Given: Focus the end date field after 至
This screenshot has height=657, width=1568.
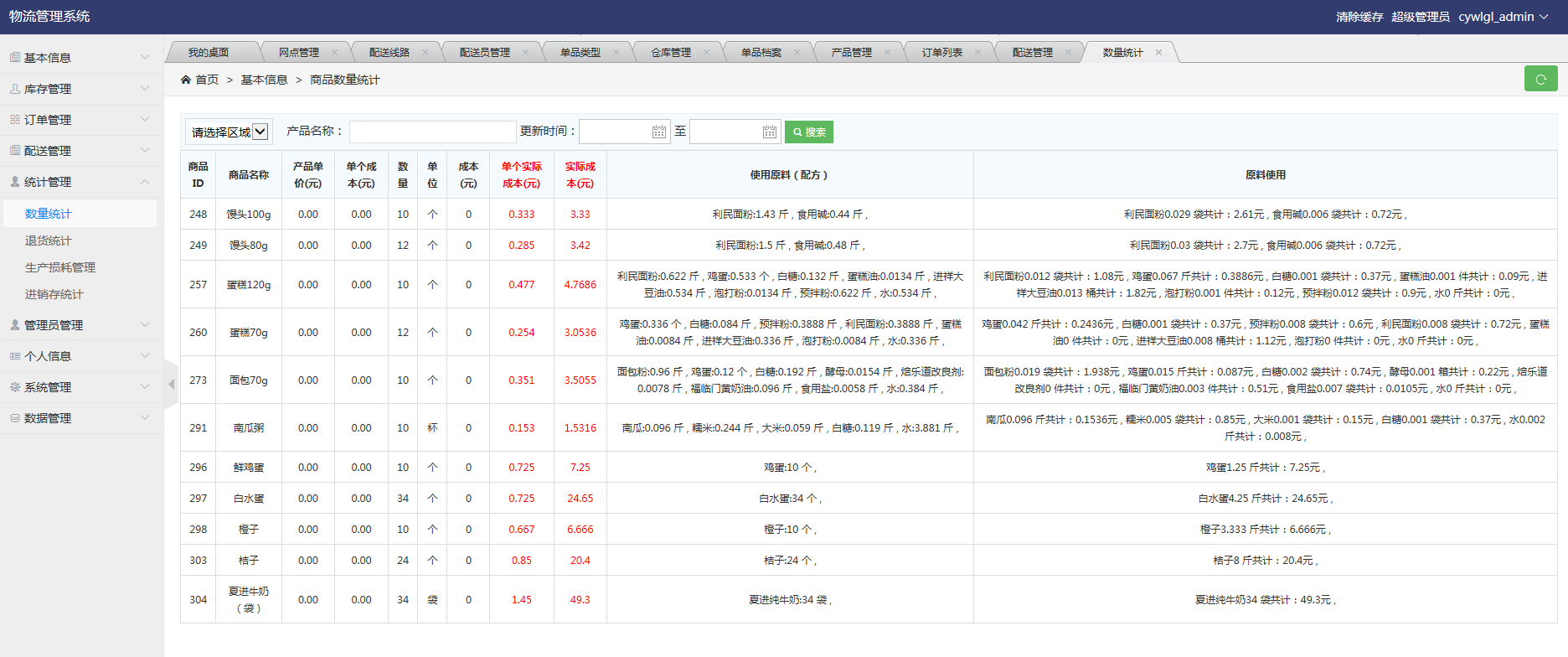Looking at the screenshot, I should (735, 132).
